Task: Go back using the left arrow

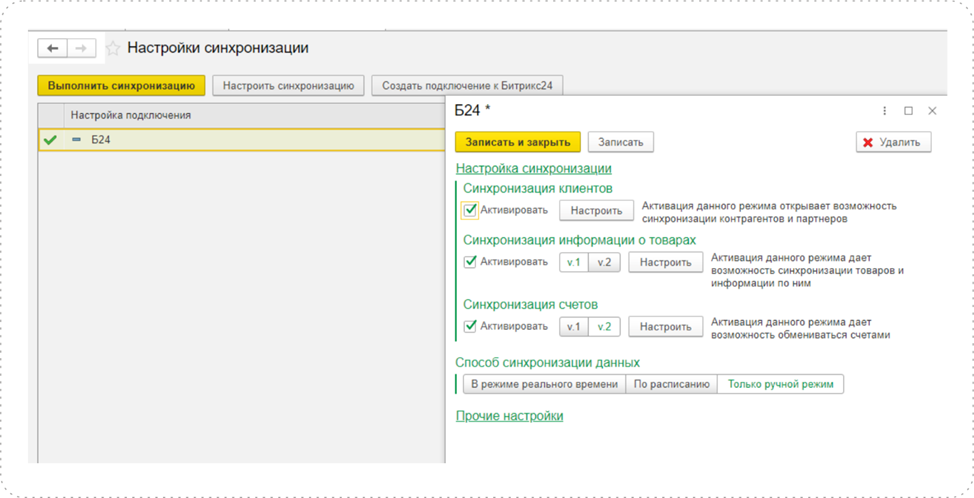Action: (x=52, y=48)
